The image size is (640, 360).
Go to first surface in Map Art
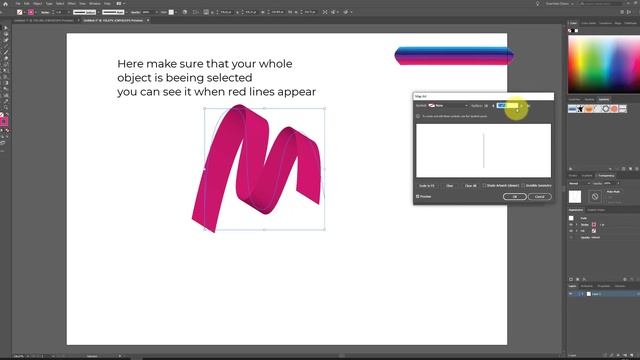coord(486,106)
